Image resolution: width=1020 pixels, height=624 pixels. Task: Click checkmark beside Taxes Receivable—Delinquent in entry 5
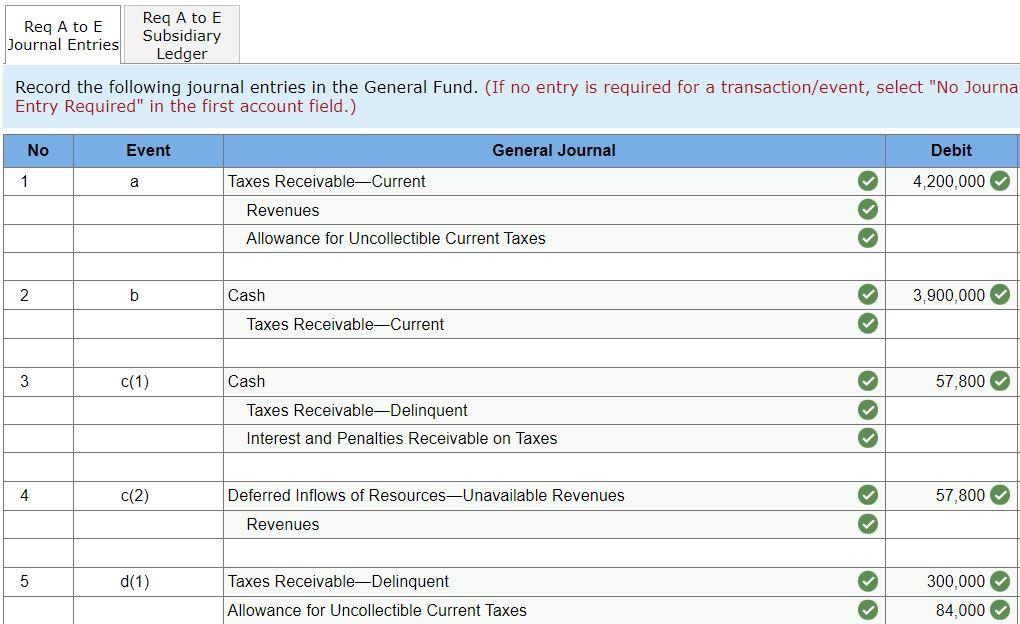[868, 581]
